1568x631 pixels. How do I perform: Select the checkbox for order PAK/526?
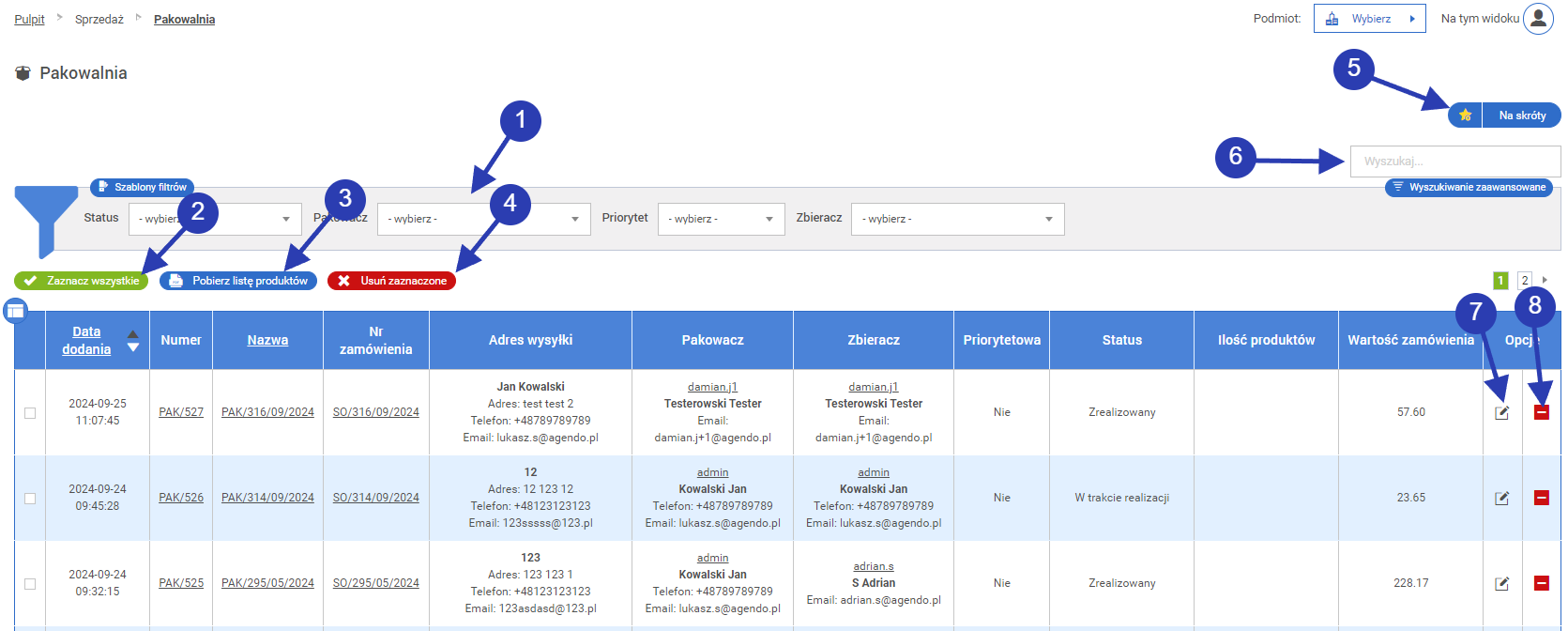coord(30,499)
